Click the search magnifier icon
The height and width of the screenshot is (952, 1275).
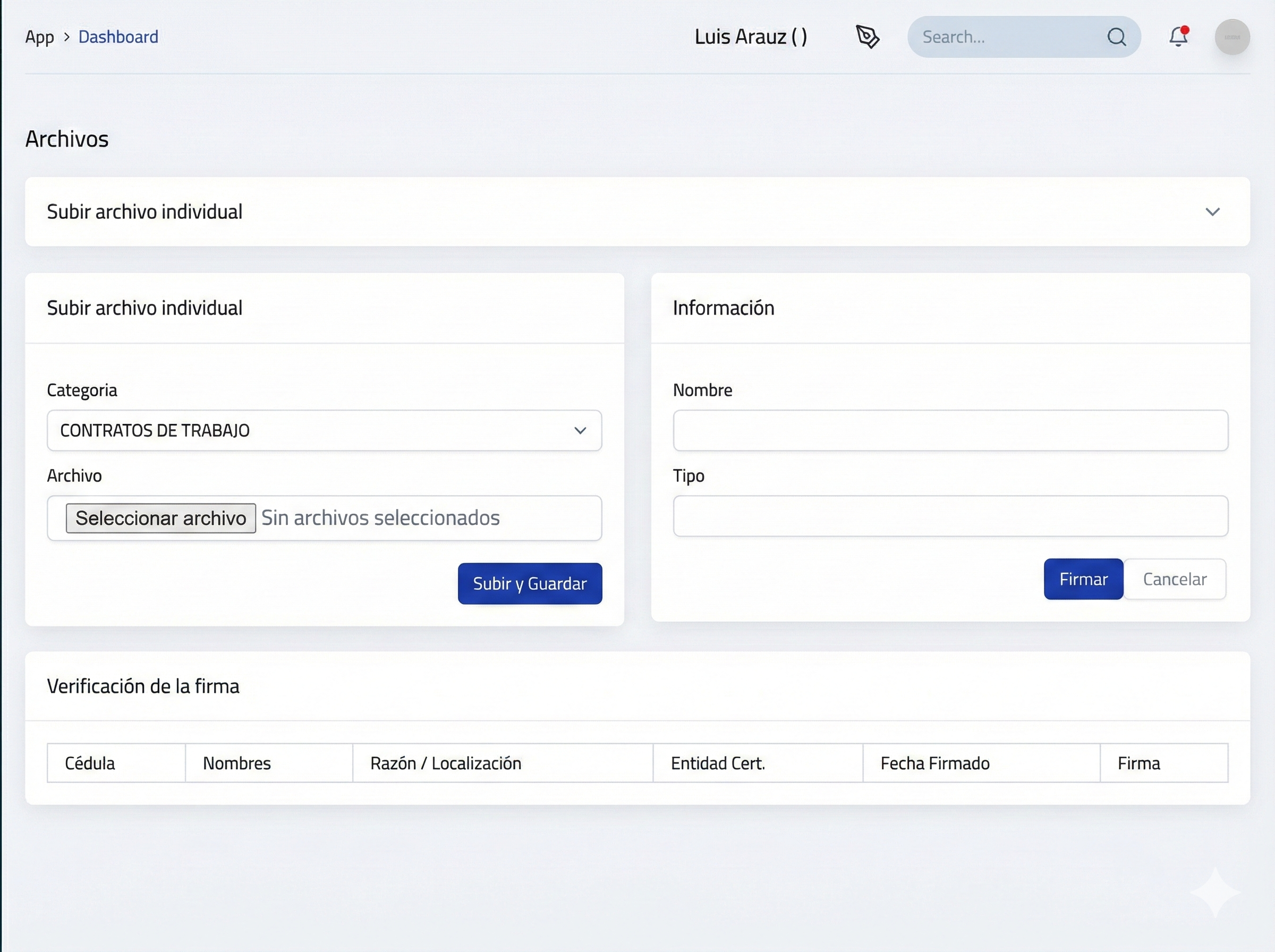tap(1116, 37)
